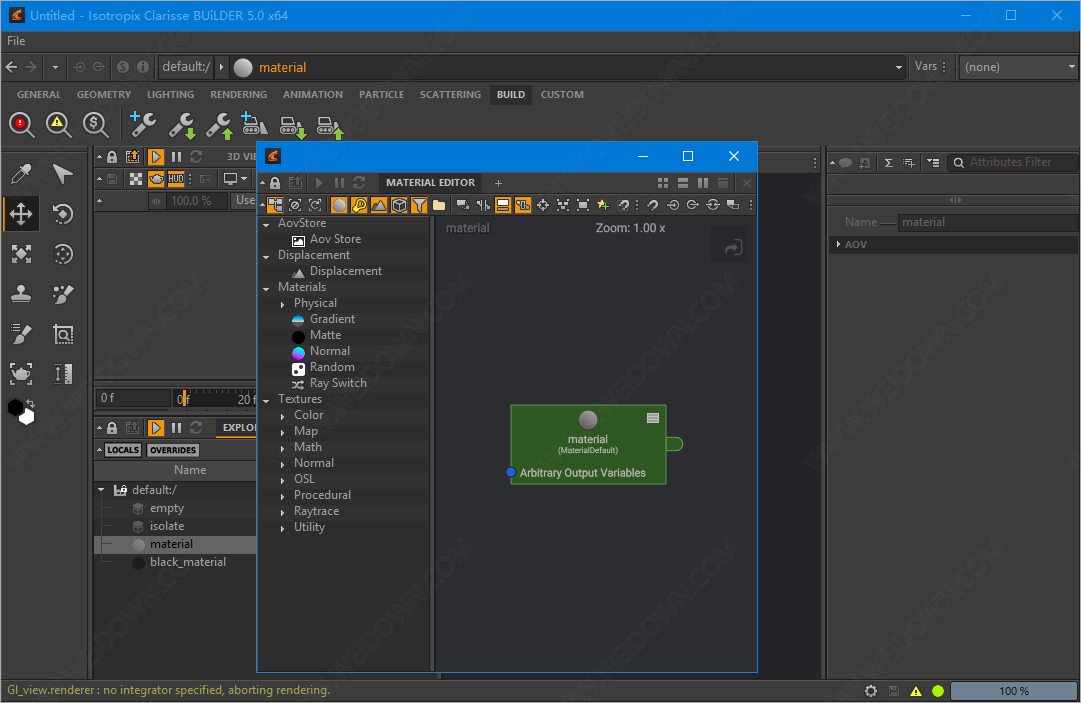The height and width of the screenshot is (703, 1081).
Task: Open the settings gear in status bar
Action: click(871, 691)
